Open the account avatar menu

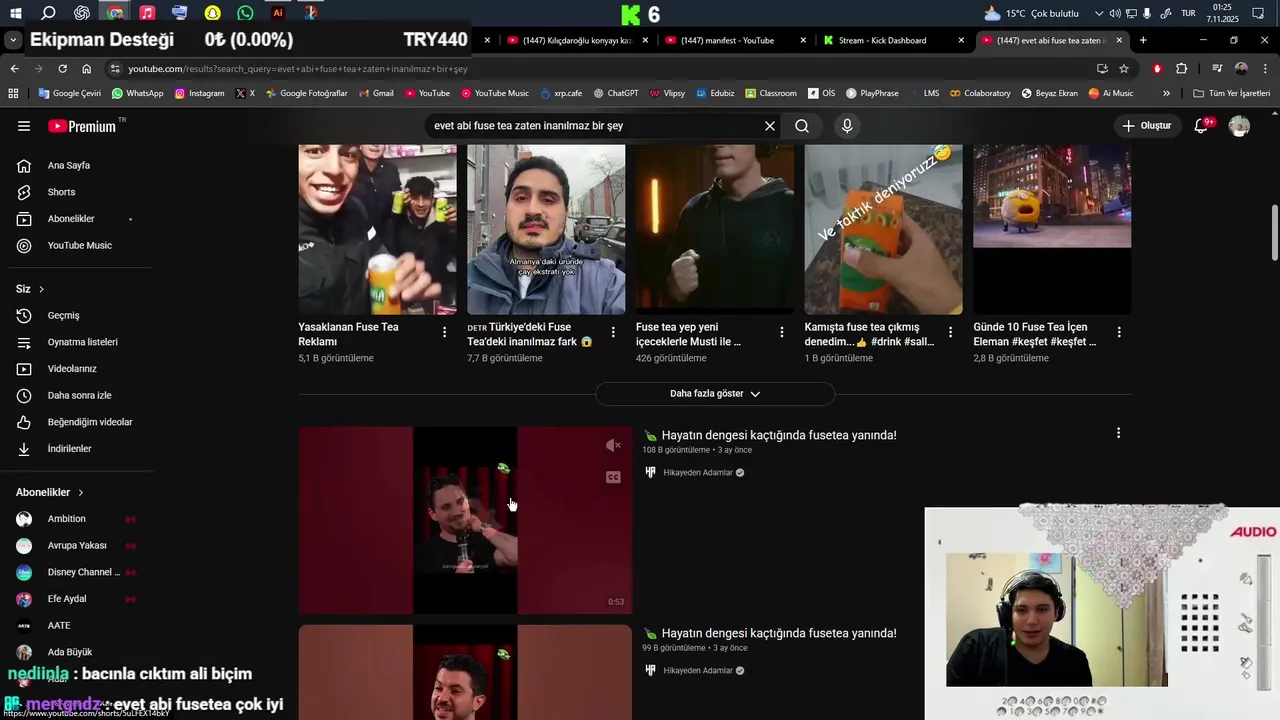coord(1239,126)
